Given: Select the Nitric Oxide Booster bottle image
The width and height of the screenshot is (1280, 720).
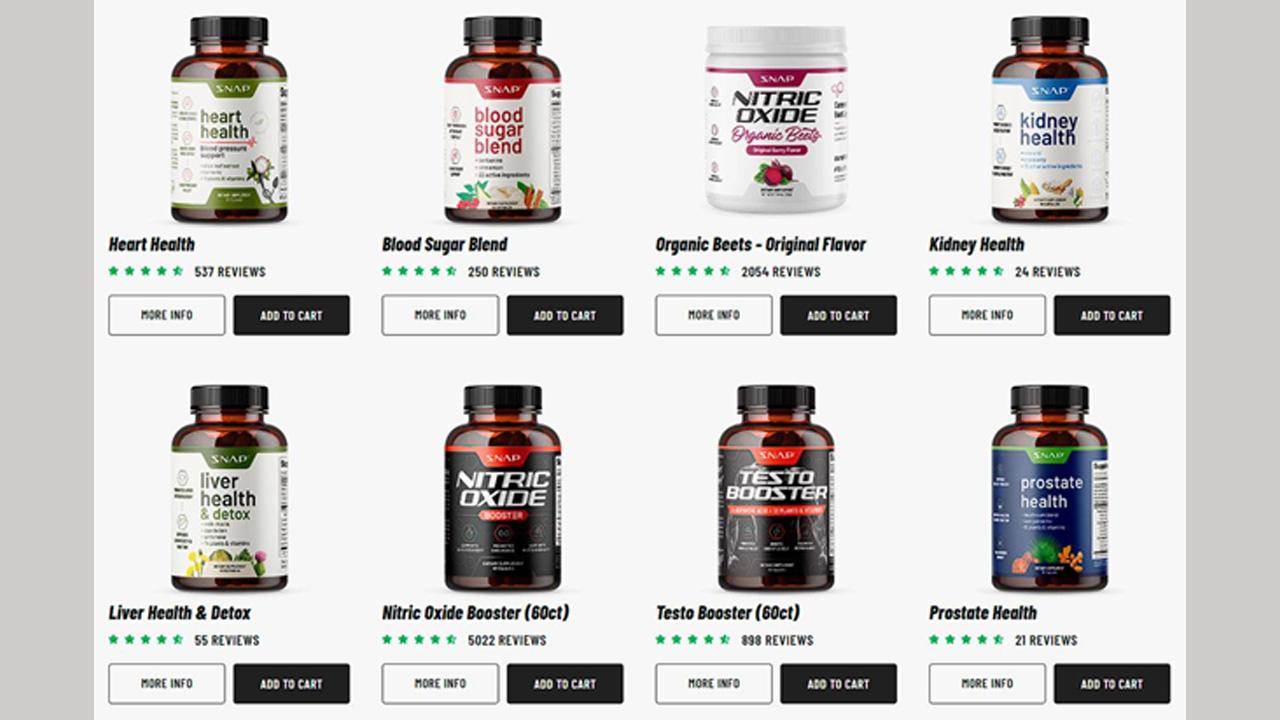Looking at the screenshot, I should coord(502,488).
